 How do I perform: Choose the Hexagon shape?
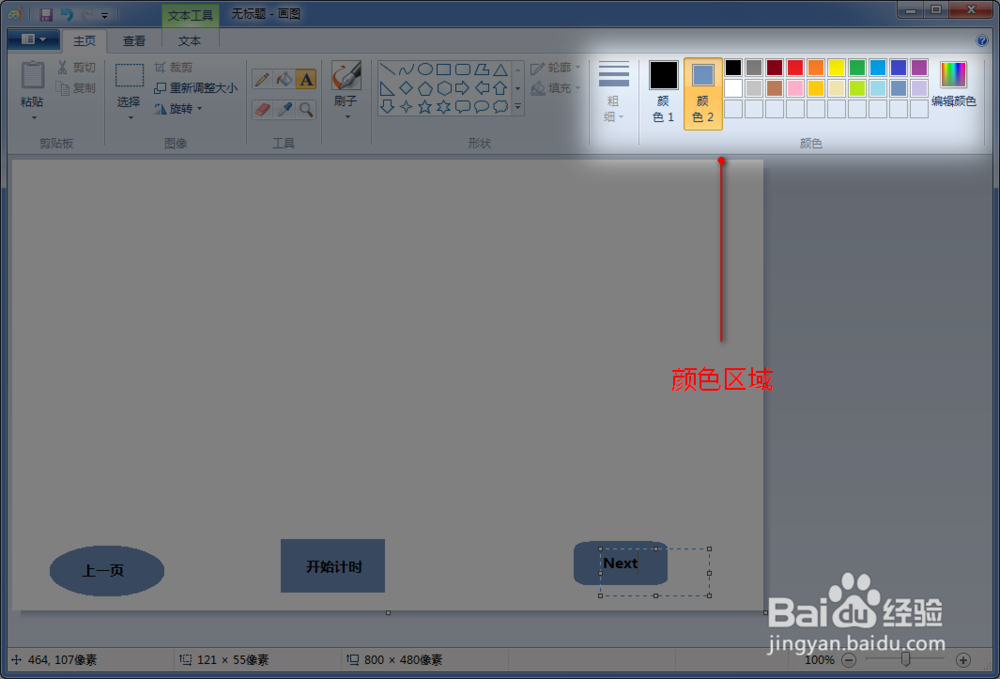pos(444,88)
